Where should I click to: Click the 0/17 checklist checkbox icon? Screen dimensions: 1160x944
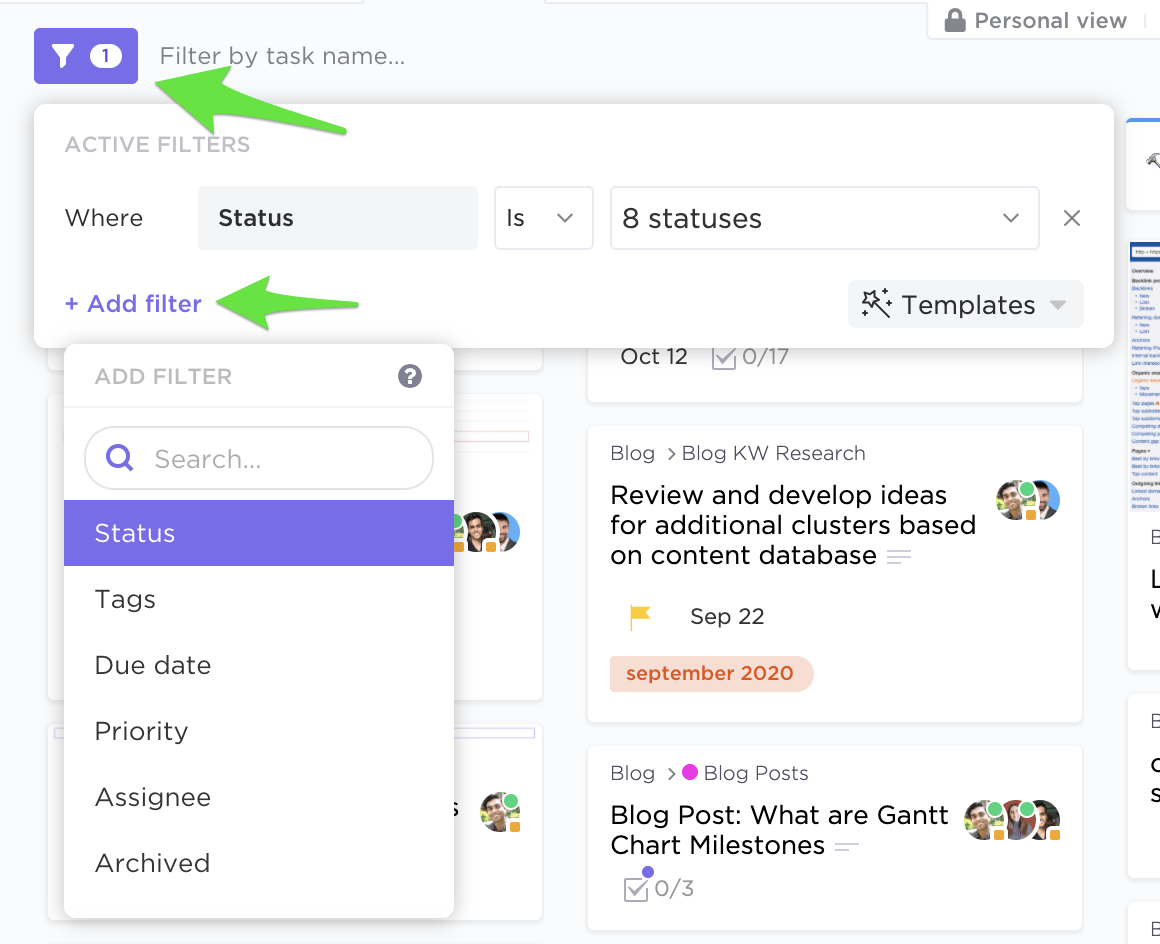pos(723,358)
